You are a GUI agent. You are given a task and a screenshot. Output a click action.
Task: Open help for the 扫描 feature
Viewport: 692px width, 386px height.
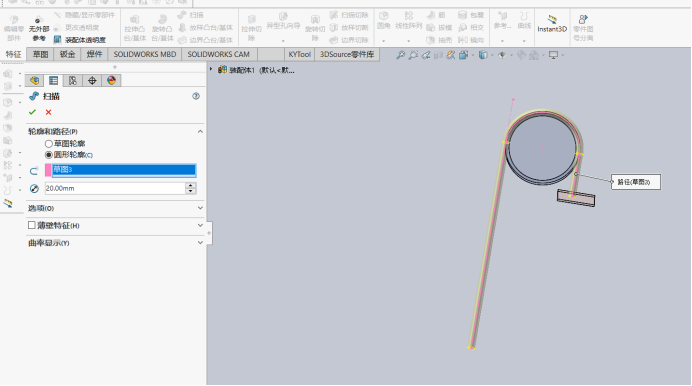196,96
